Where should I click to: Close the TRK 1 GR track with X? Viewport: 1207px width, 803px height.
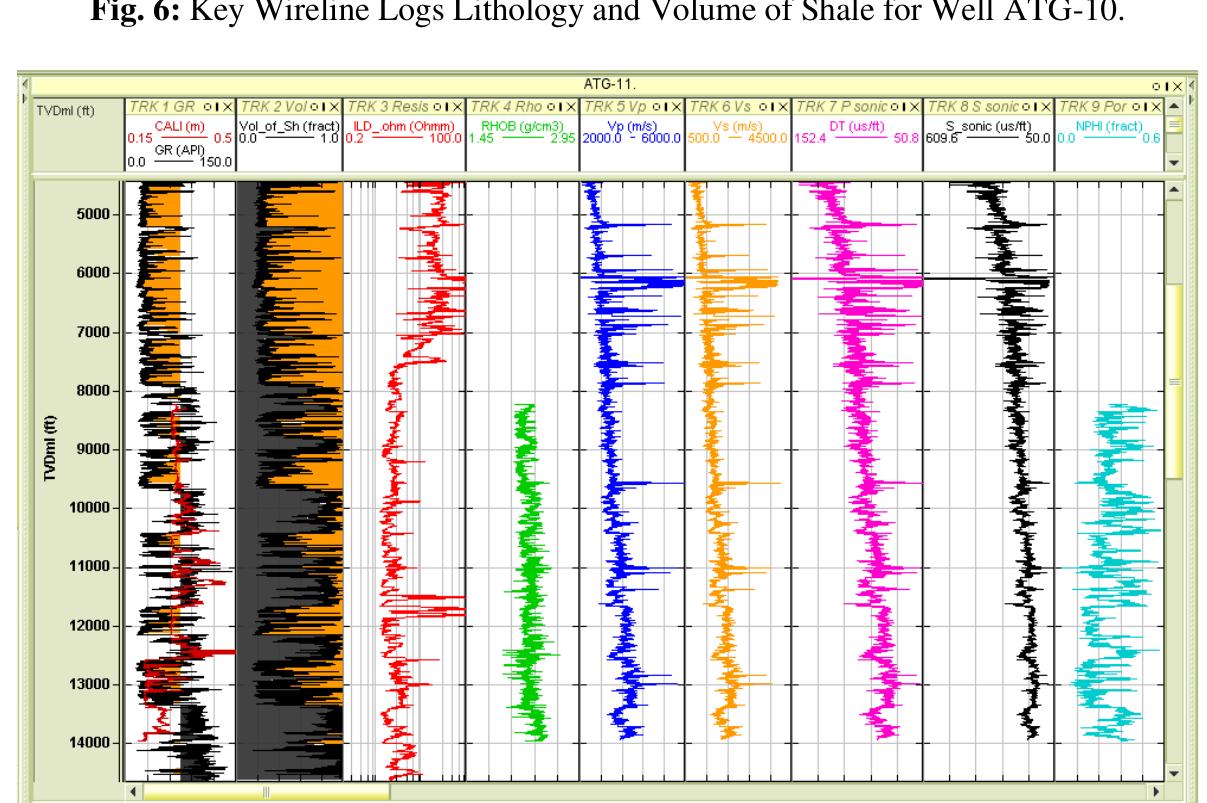pos(228,106)
